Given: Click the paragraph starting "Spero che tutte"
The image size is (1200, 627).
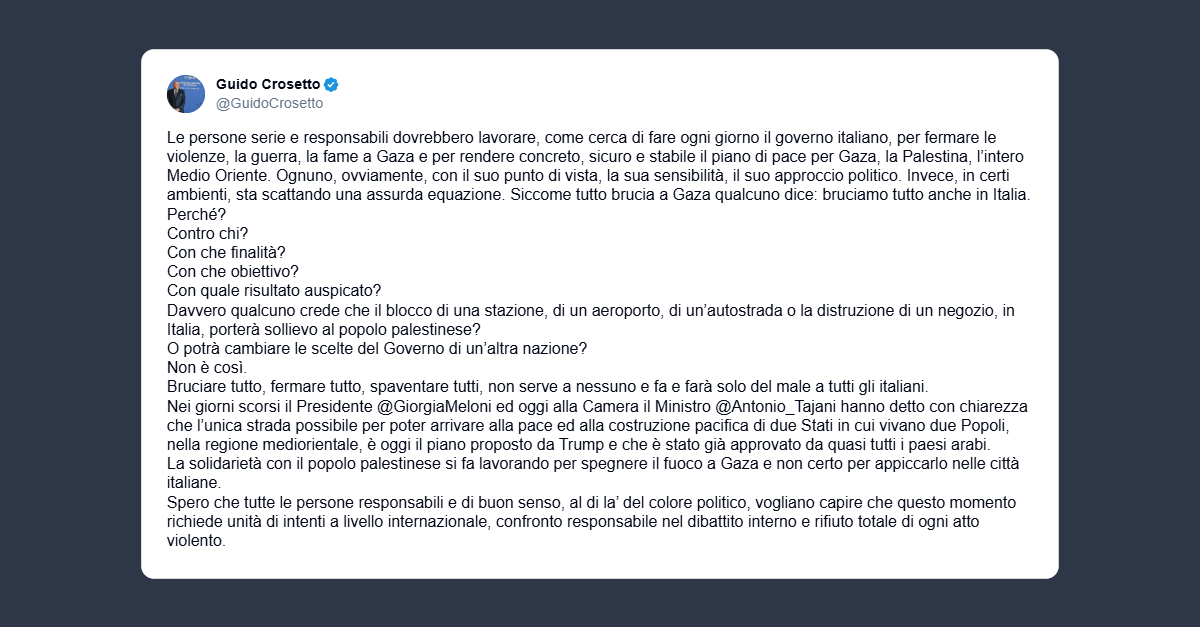Looking at the screenshot, I should (x=500, y=502).
